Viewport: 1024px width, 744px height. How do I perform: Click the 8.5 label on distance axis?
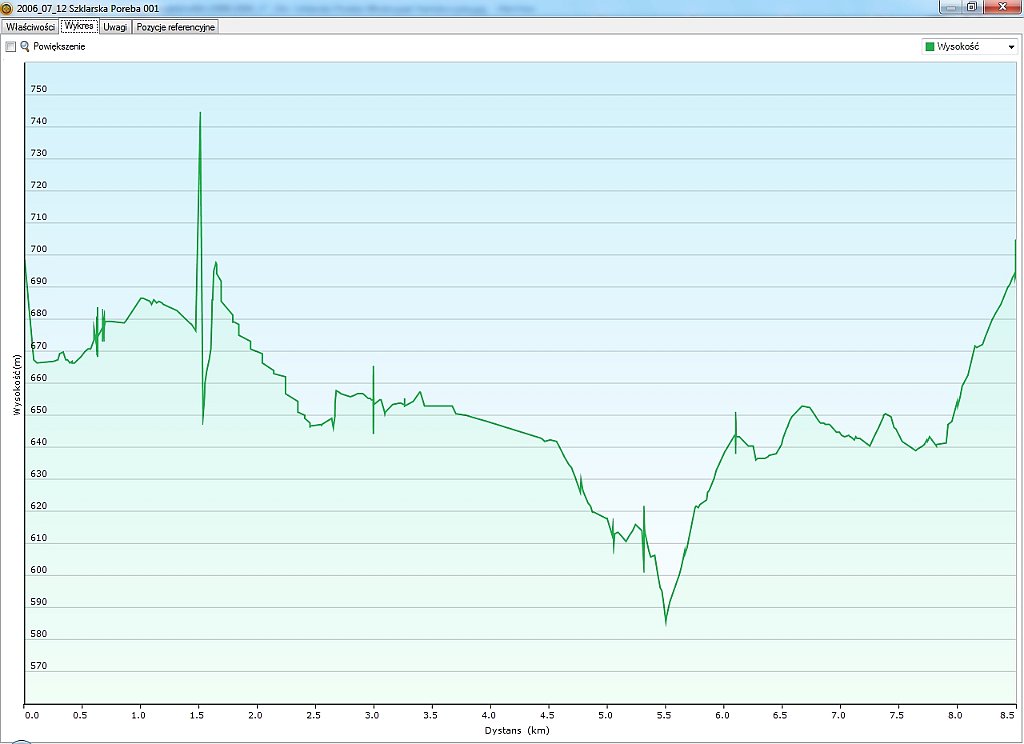coord(1008,715)
